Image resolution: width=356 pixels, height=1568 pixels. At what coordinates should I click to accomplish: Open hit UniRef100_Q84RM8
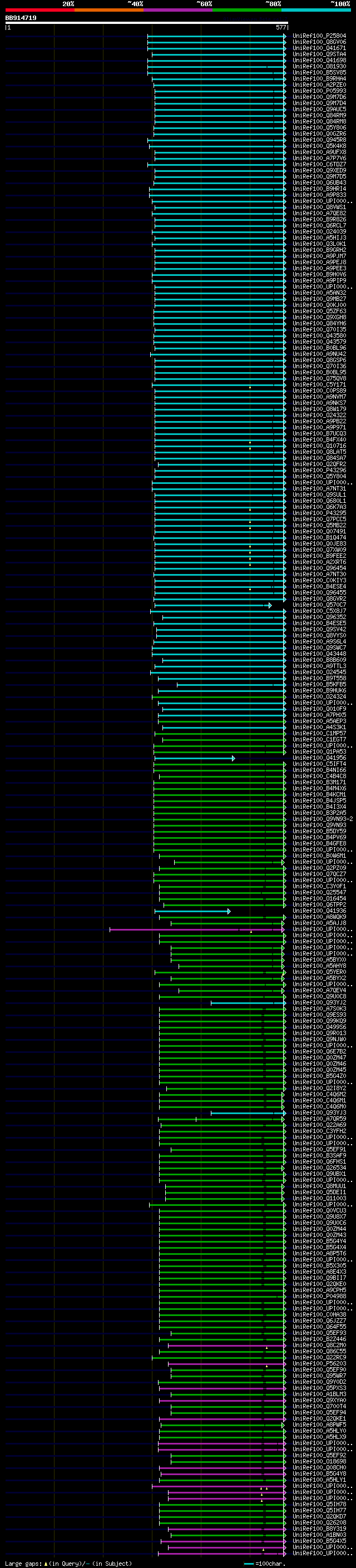click(x=319, y=121)
